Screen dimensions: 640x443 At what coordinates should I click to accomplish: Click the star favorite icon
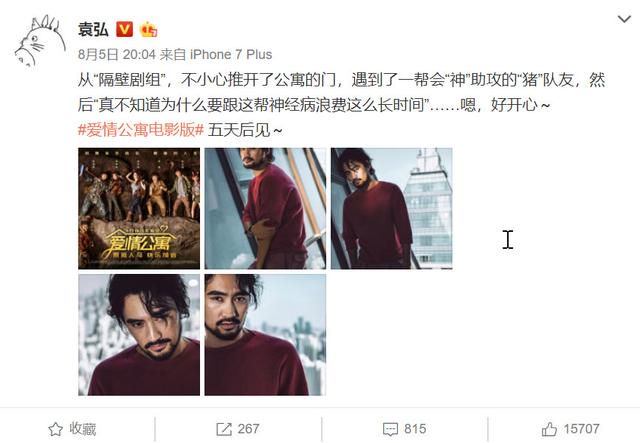pyautogui.click(x=56, y=429)
